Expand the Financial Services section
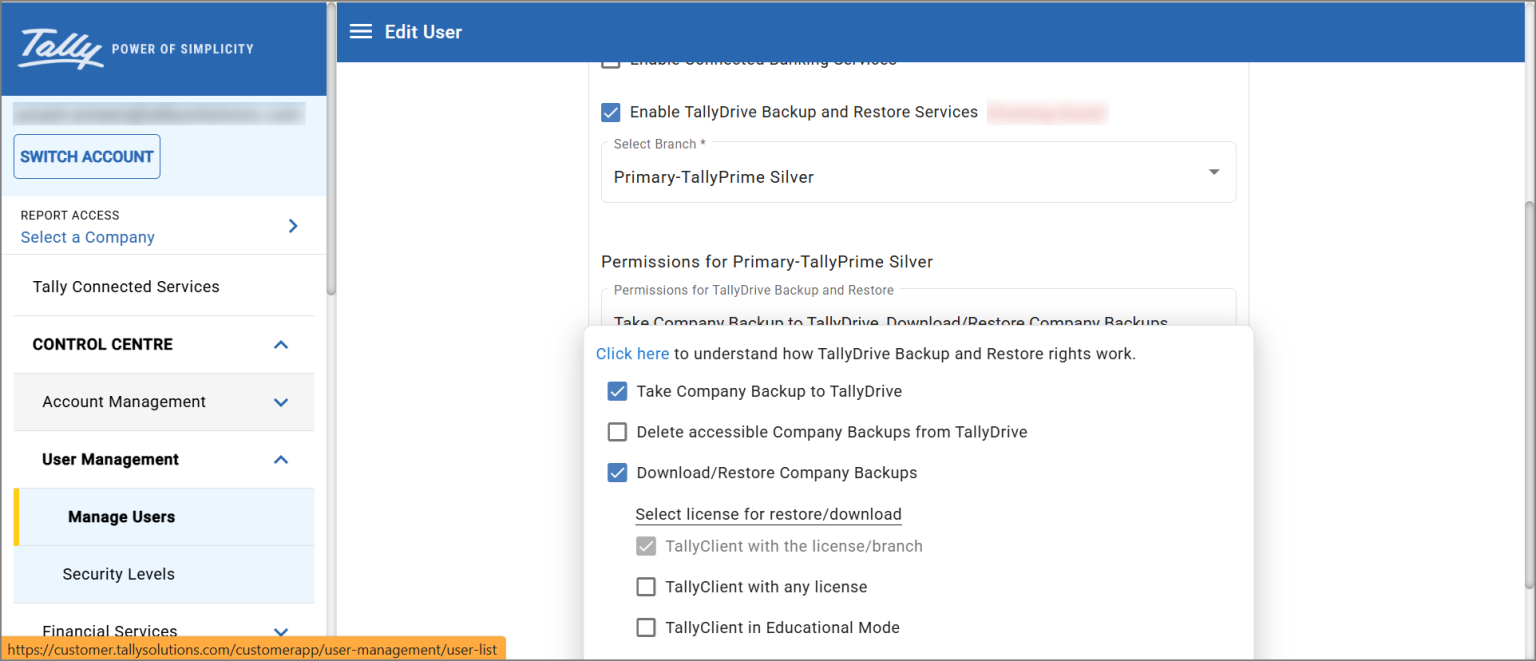 pyautogui.click(x=281, y=631)
